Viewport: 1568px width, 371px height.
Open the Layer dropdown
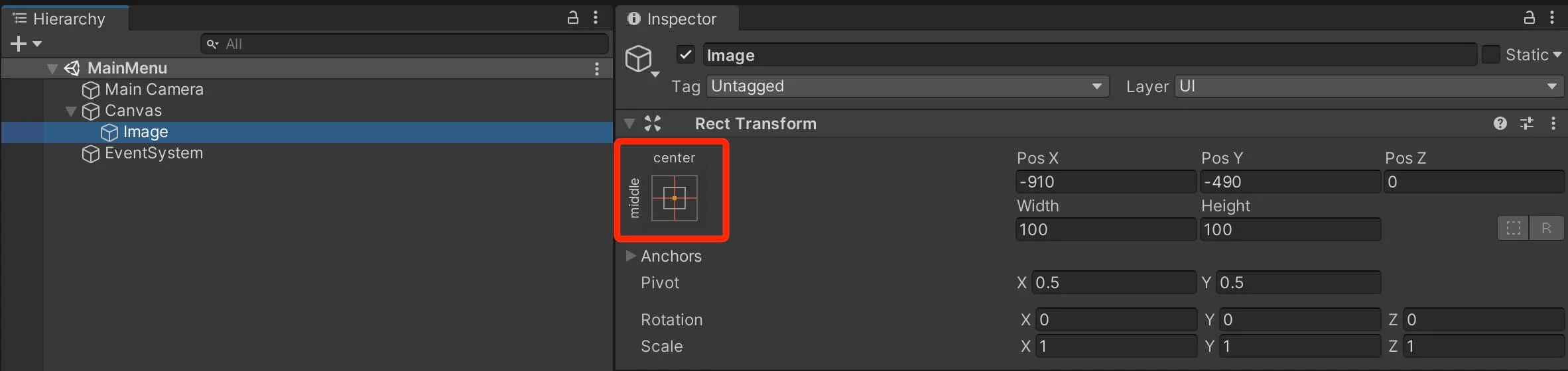click(x=1368, y=86)
